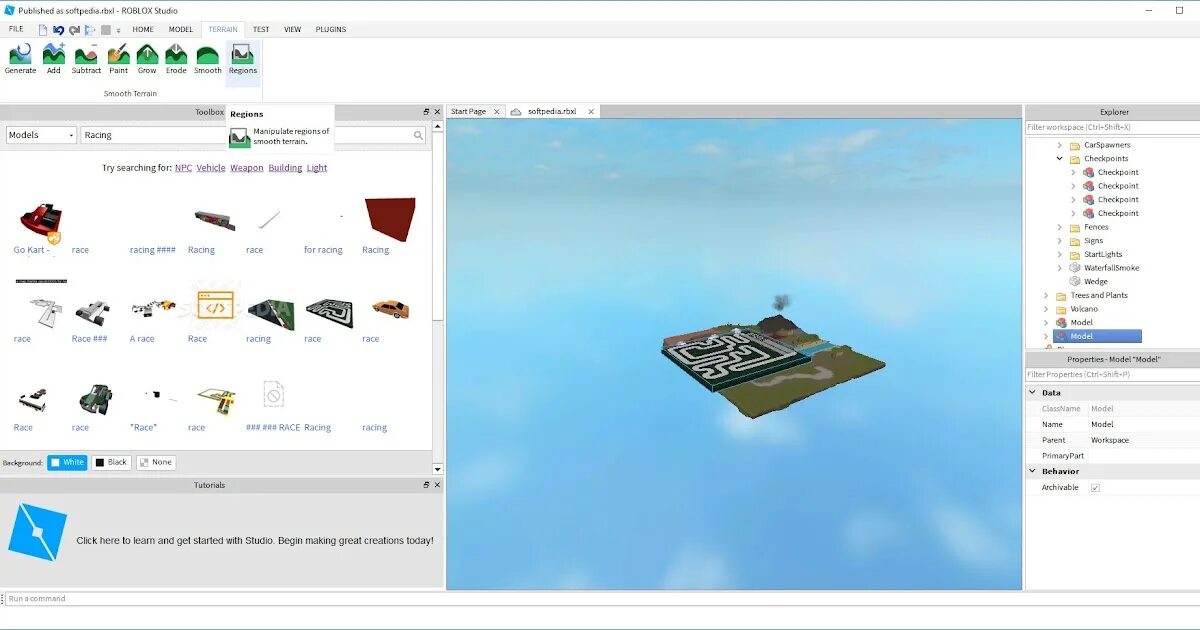Viewport: 1200px width, 630px height.
Task: Click the Weapon search suggestion link
Action: [x=247, y=168]
